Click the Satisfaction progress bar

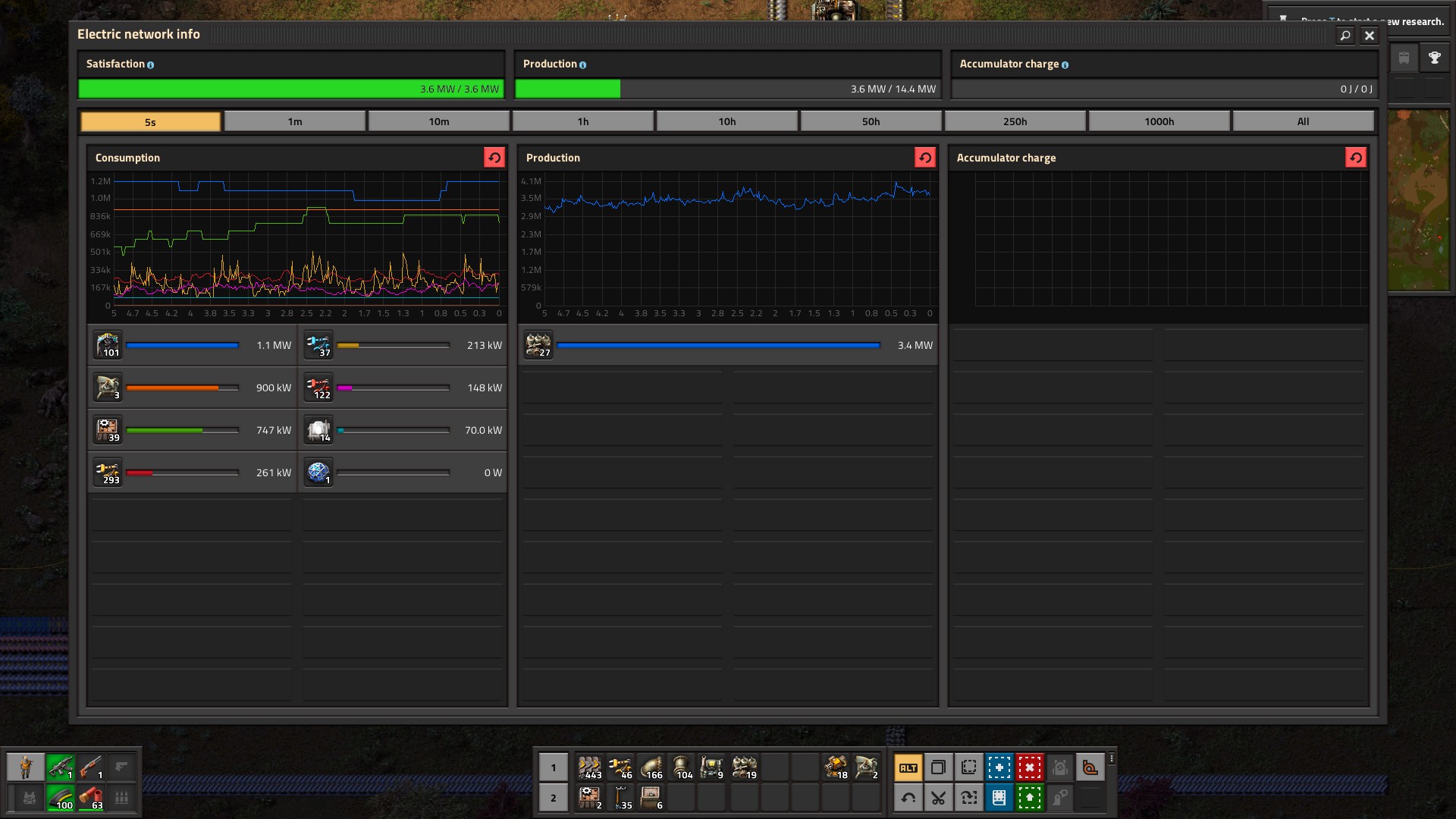pyautogui.click(x=290, y=89)
